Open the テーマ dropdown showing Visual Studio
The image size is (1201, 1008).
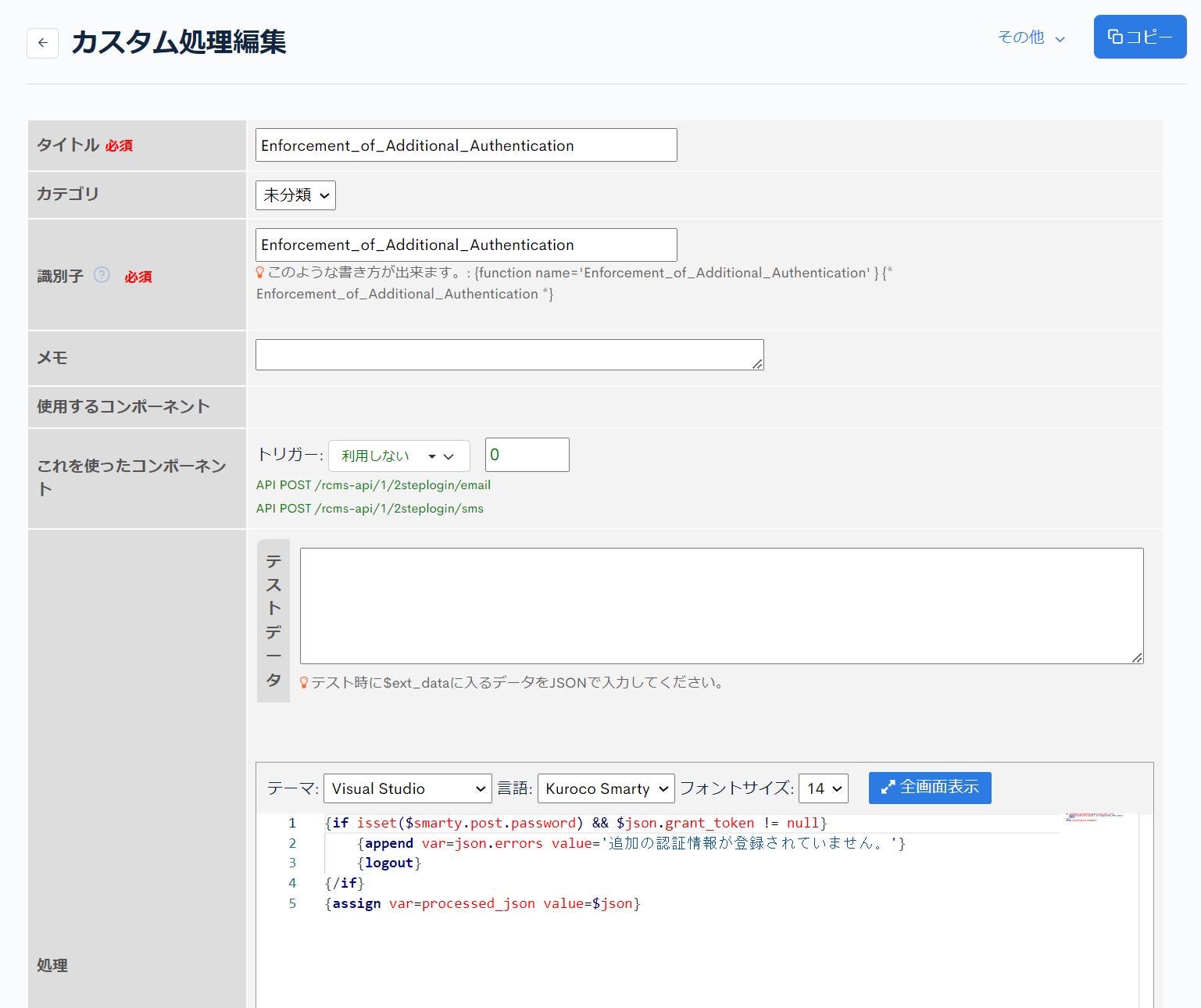(x=408, y=788)
